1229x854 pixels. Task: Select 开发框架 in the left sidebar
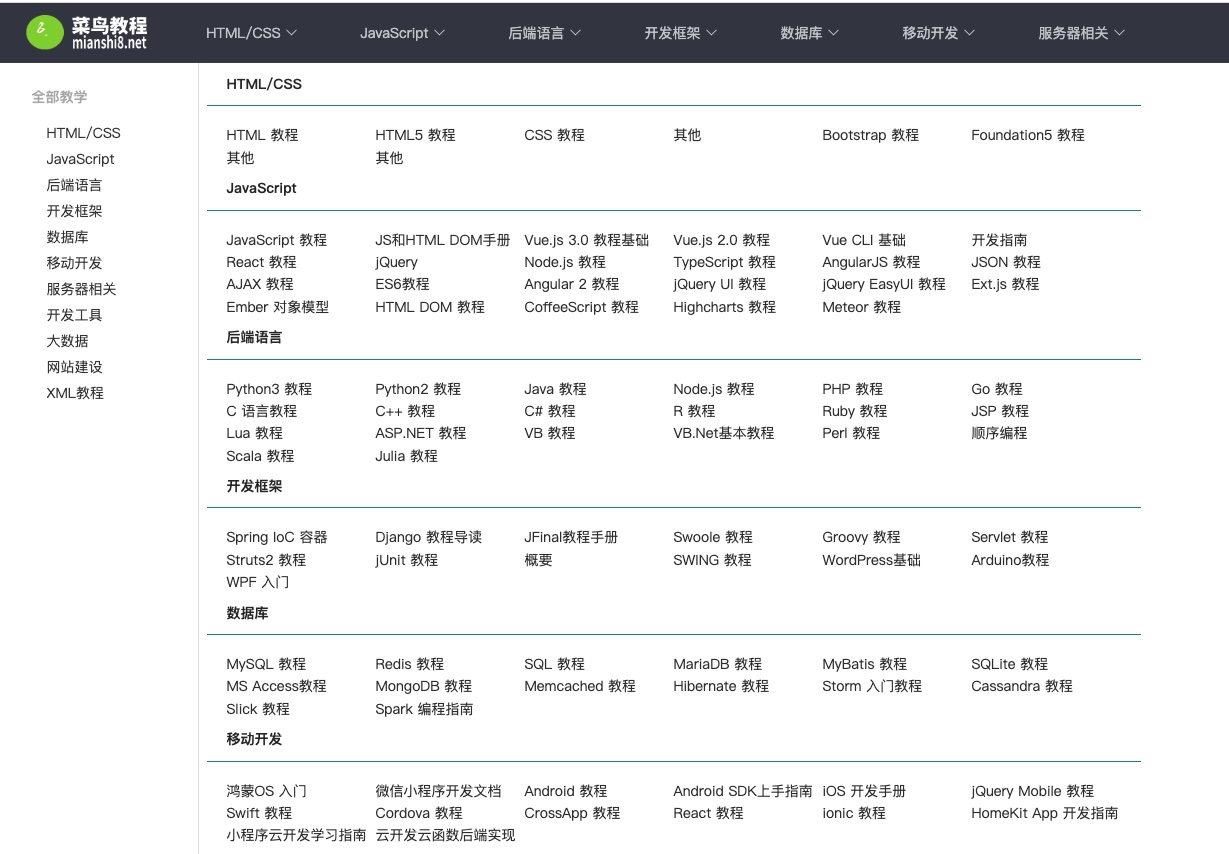[74, 211]
